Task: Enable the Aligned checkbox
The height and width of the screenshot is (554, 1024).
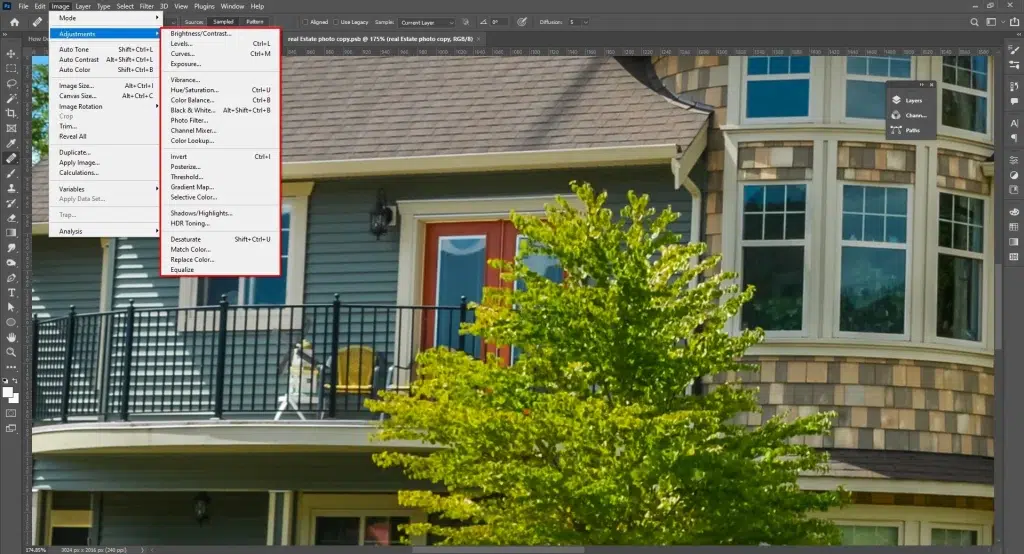Action: point(305,21)
